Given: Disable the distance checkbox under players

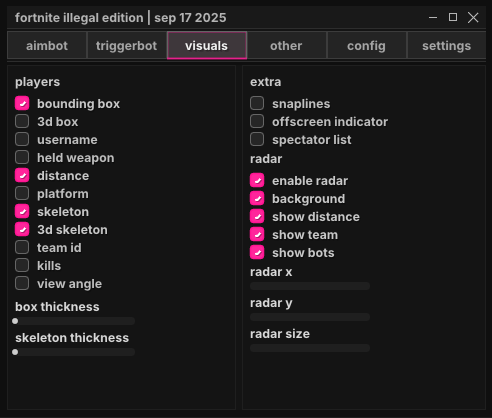Looking at the screenshot, I should pyautogui.click(x=22, y=175).
